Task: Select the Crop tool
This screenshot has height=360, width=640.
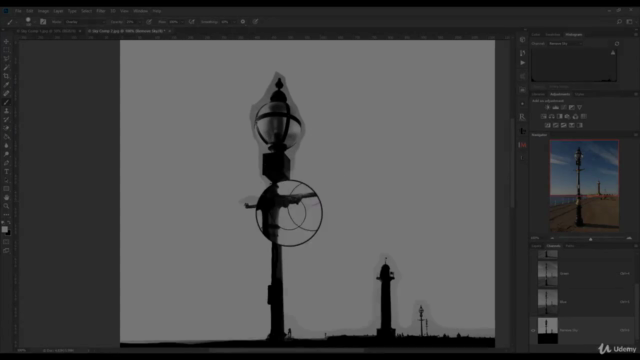Action: (6, 76)
